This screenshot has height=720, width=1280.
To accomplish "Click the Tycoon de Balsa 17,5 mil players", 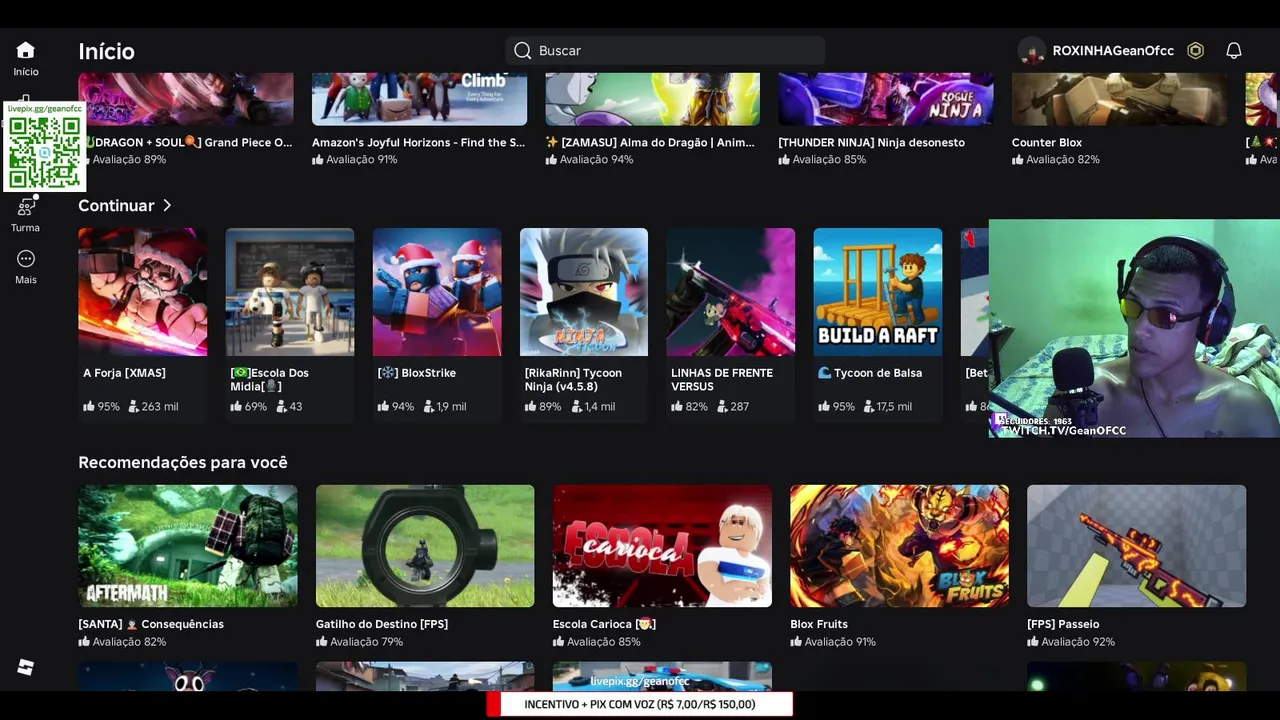I will (887, 407).
